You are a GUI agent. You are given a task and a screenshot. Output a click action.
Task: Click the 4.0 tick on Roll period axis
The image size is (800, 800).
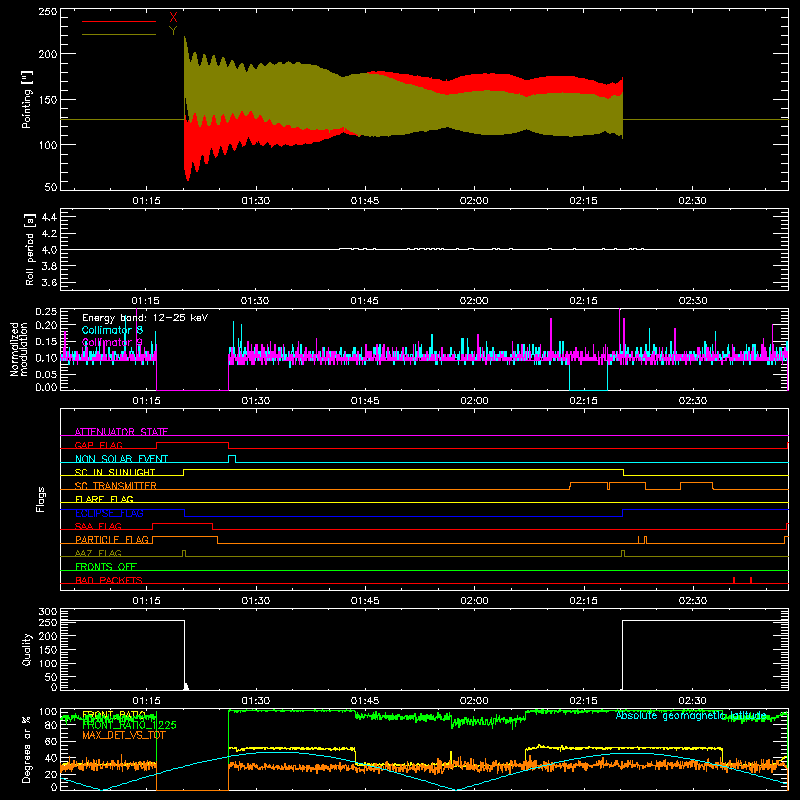point(49,250)
